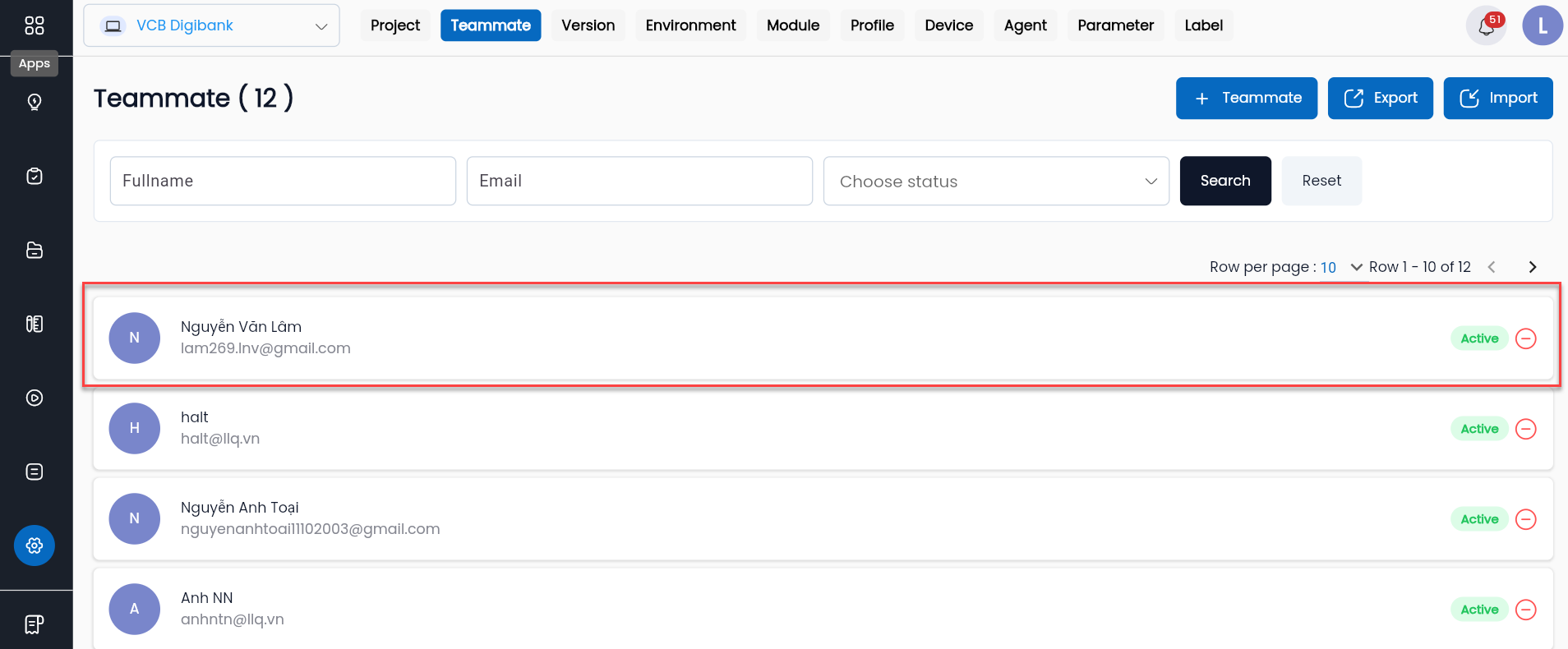Open the settings gear in sidebar
The width and height of the screenshot is (1568, 649).
click(35, 545)
